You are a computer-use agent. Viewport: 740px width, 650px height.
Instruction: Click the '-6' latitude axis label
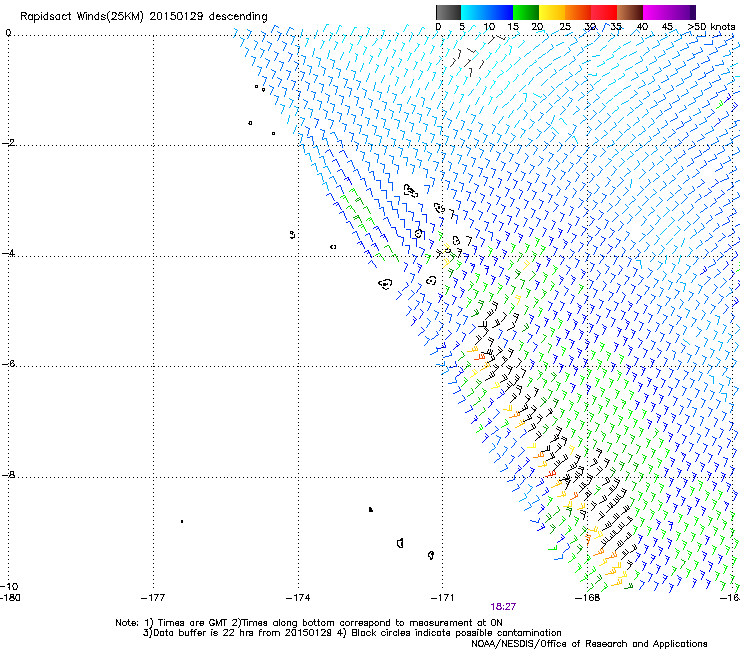[x=8, y=363]
